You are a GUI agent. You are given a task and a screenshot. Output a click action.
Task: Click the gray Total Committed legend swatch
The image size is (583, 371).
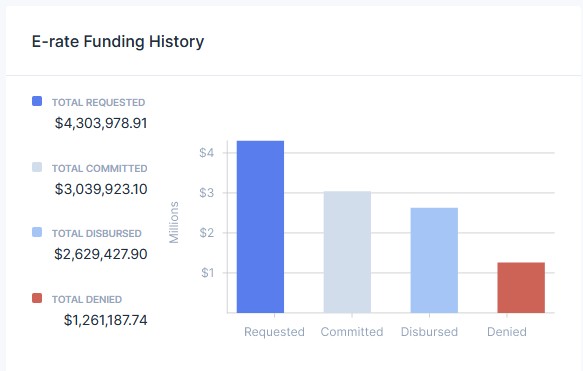click(37, 167)
